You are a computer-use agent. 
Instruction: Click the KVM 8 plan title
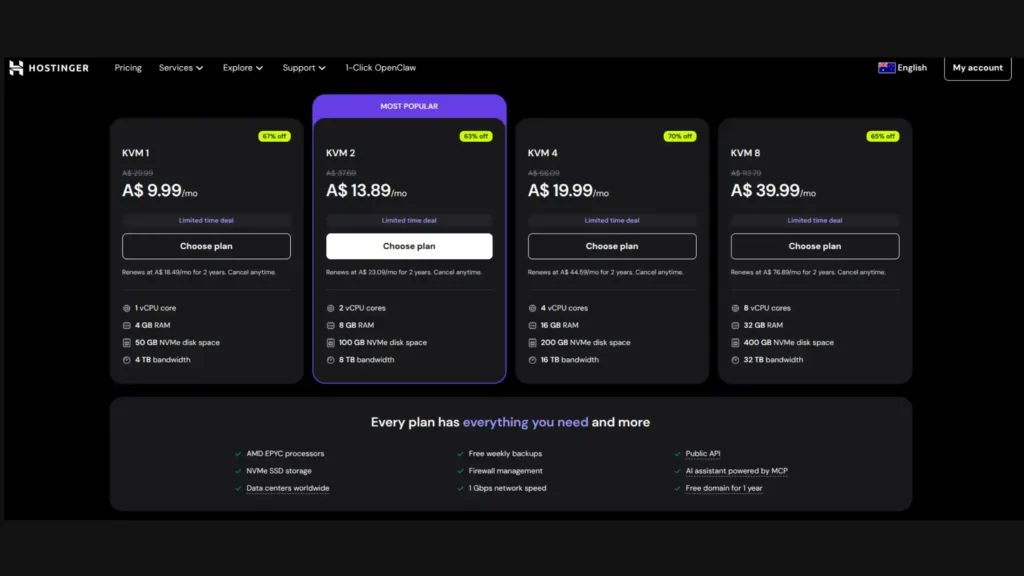coord(745,153)
